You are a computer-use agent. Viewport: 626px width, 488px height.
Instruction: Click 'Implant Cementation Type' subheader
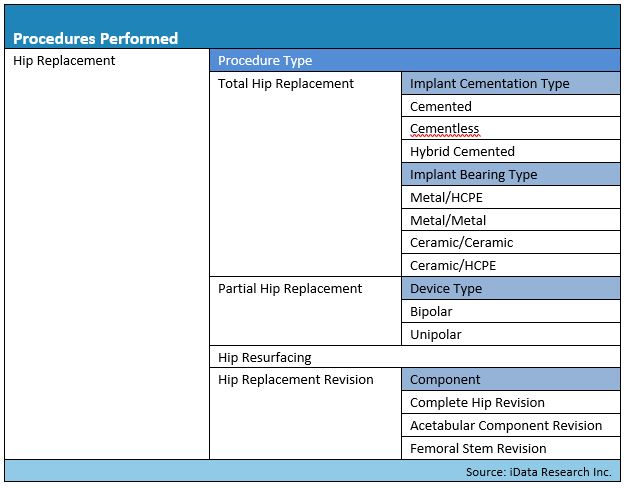point(511,83)
